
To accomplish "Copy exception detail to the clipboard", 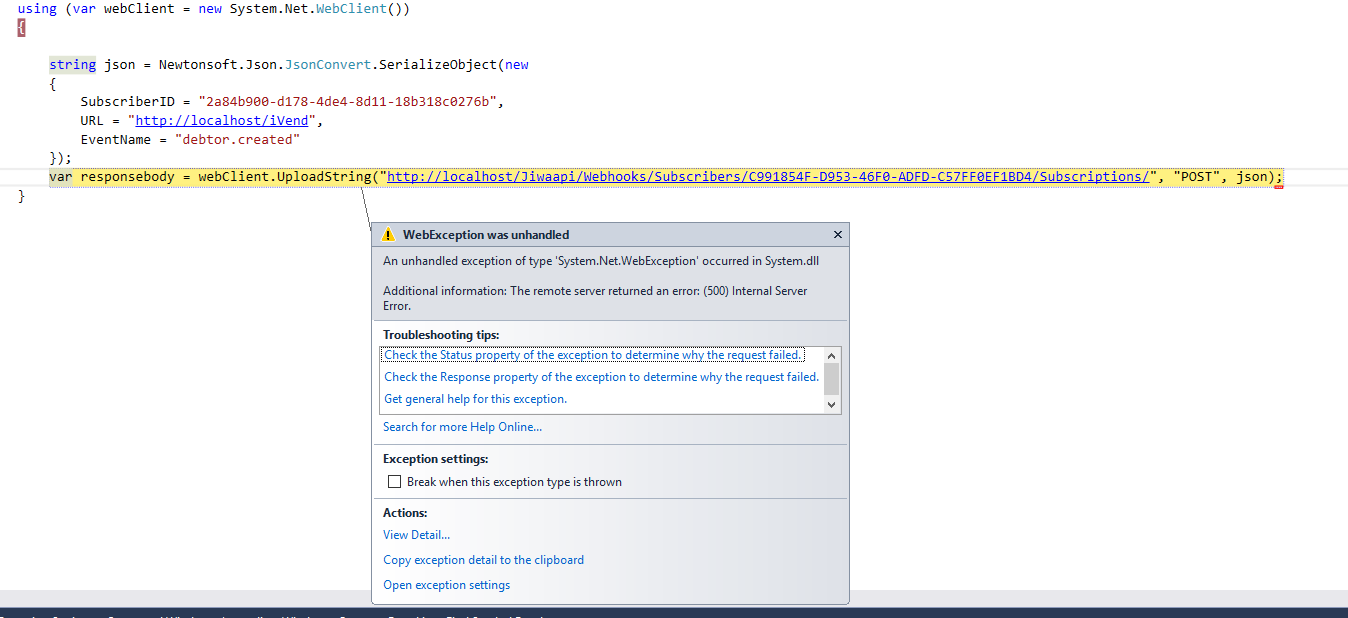I will (x=483, y=560).
